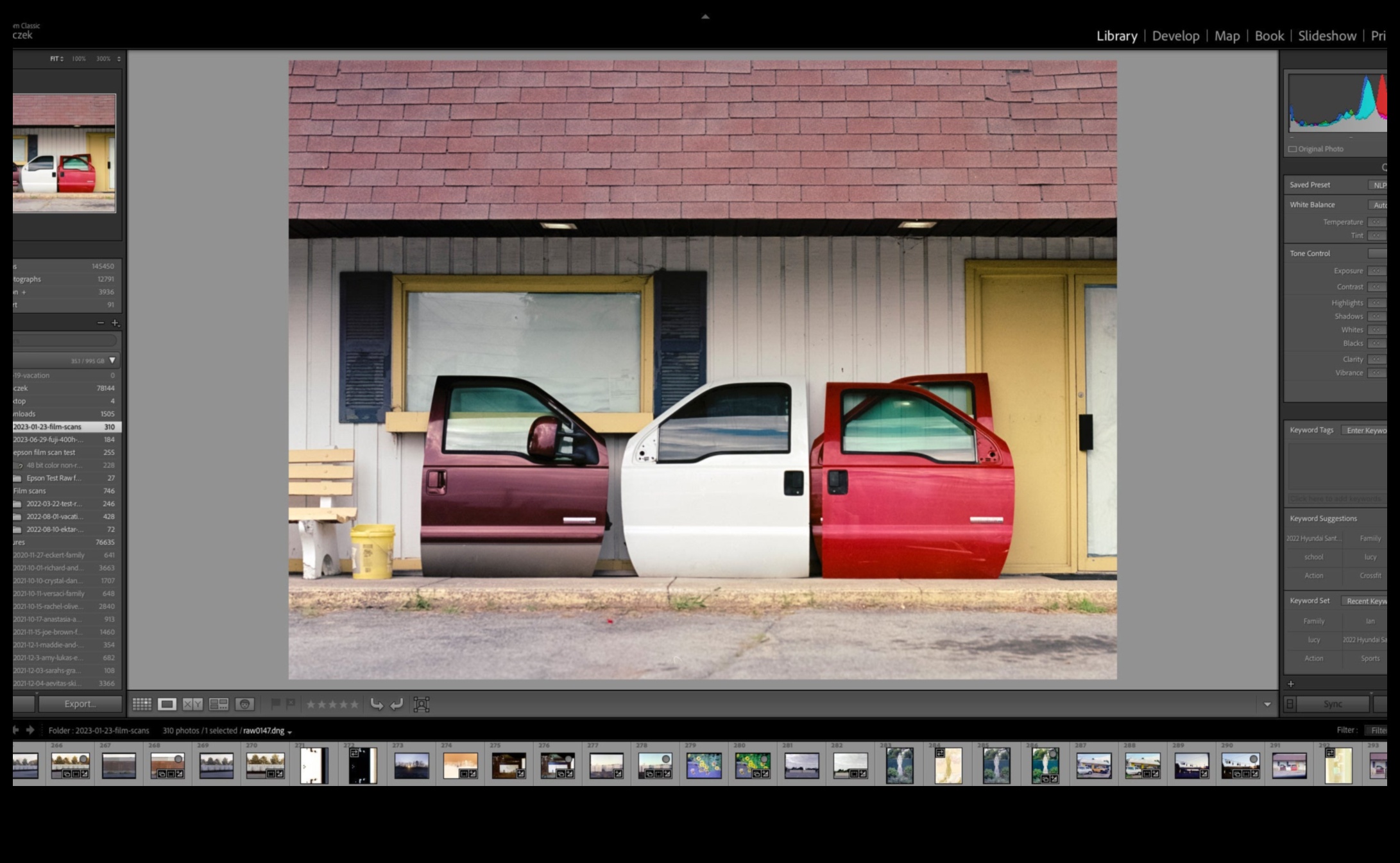Rotate the photo clockwise
1400x863 pixels.
(396, 704)
